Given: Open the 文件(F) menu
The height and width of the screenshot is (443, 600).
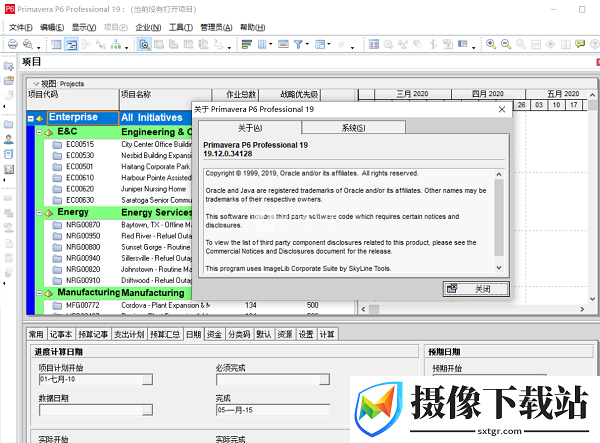Looking at the screenshot, I should click(x=21, y=28).
